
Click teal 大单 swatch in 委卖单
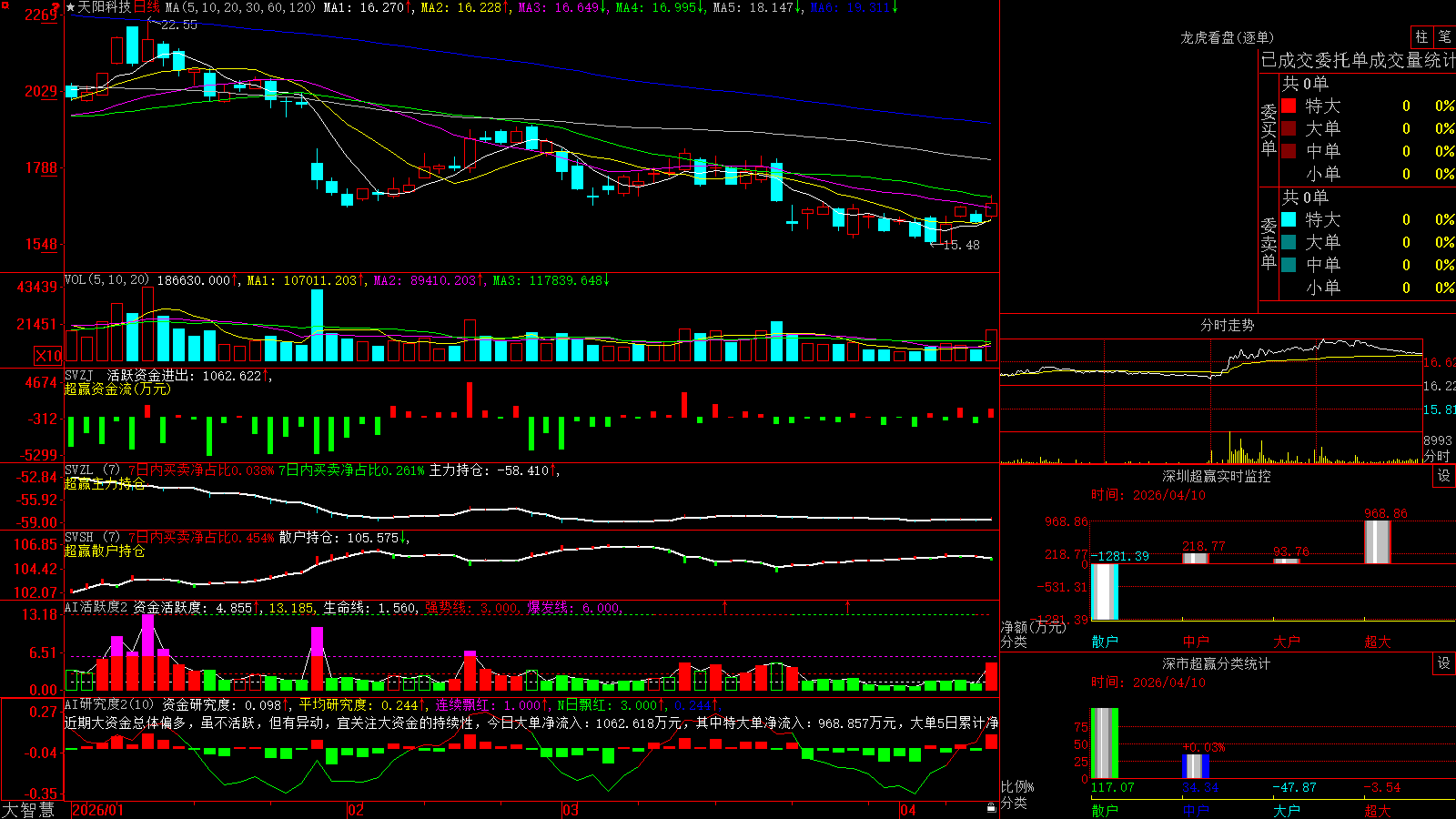(x=1289, y=242)
